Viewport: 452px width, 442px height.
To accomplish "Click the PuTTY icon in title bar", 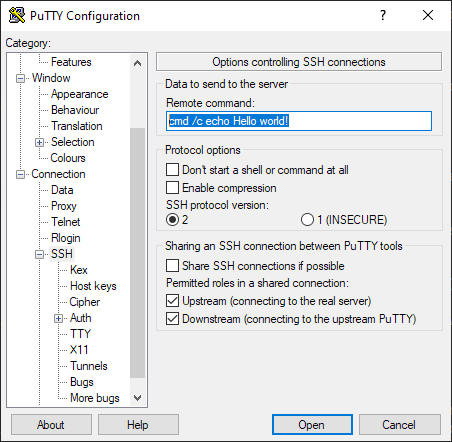I will [x=17, y=15].
